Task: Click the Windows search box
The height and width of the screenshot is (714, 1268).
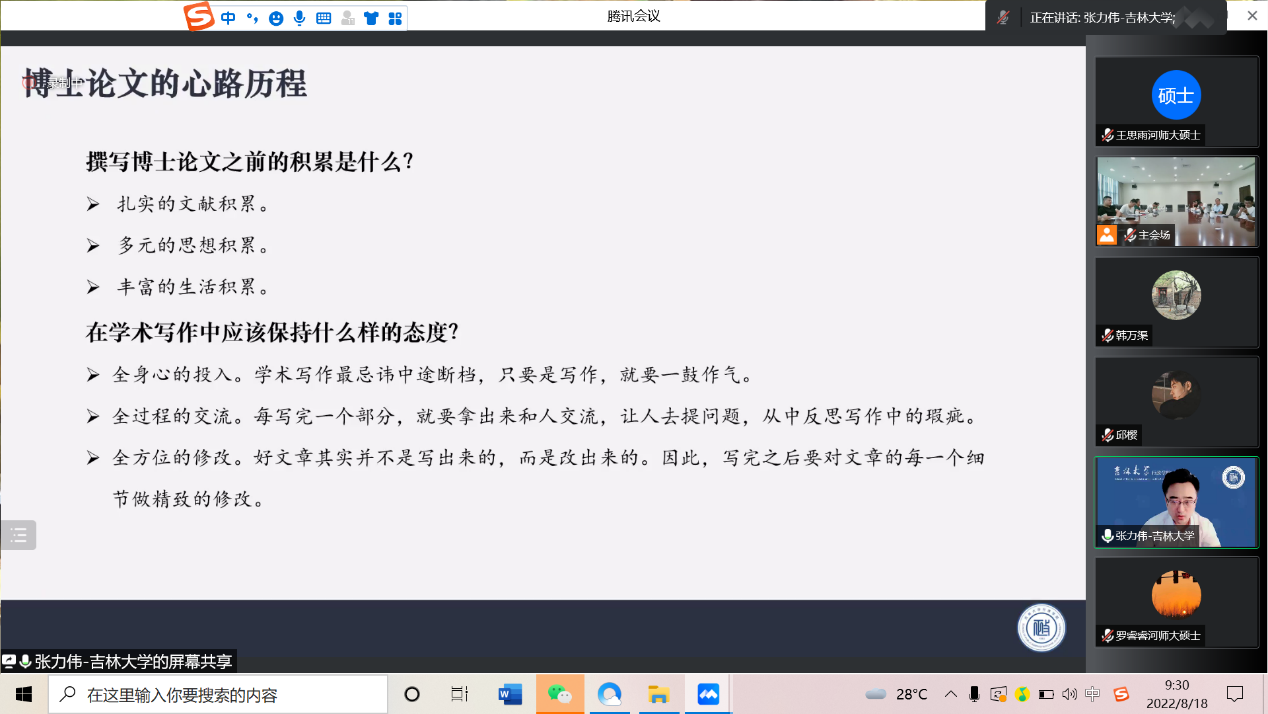Action: (218, 694)
